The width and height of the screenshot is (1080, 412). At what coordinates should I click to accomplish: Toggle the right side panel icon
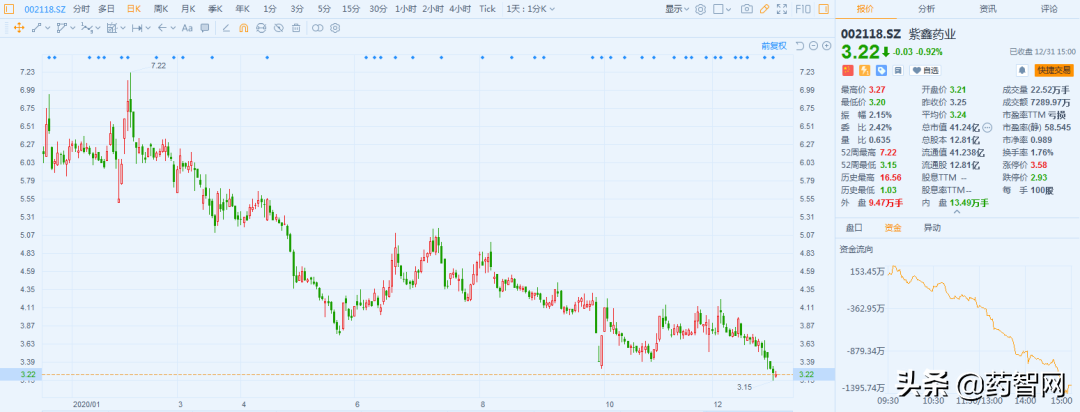[x=823, y=9]
